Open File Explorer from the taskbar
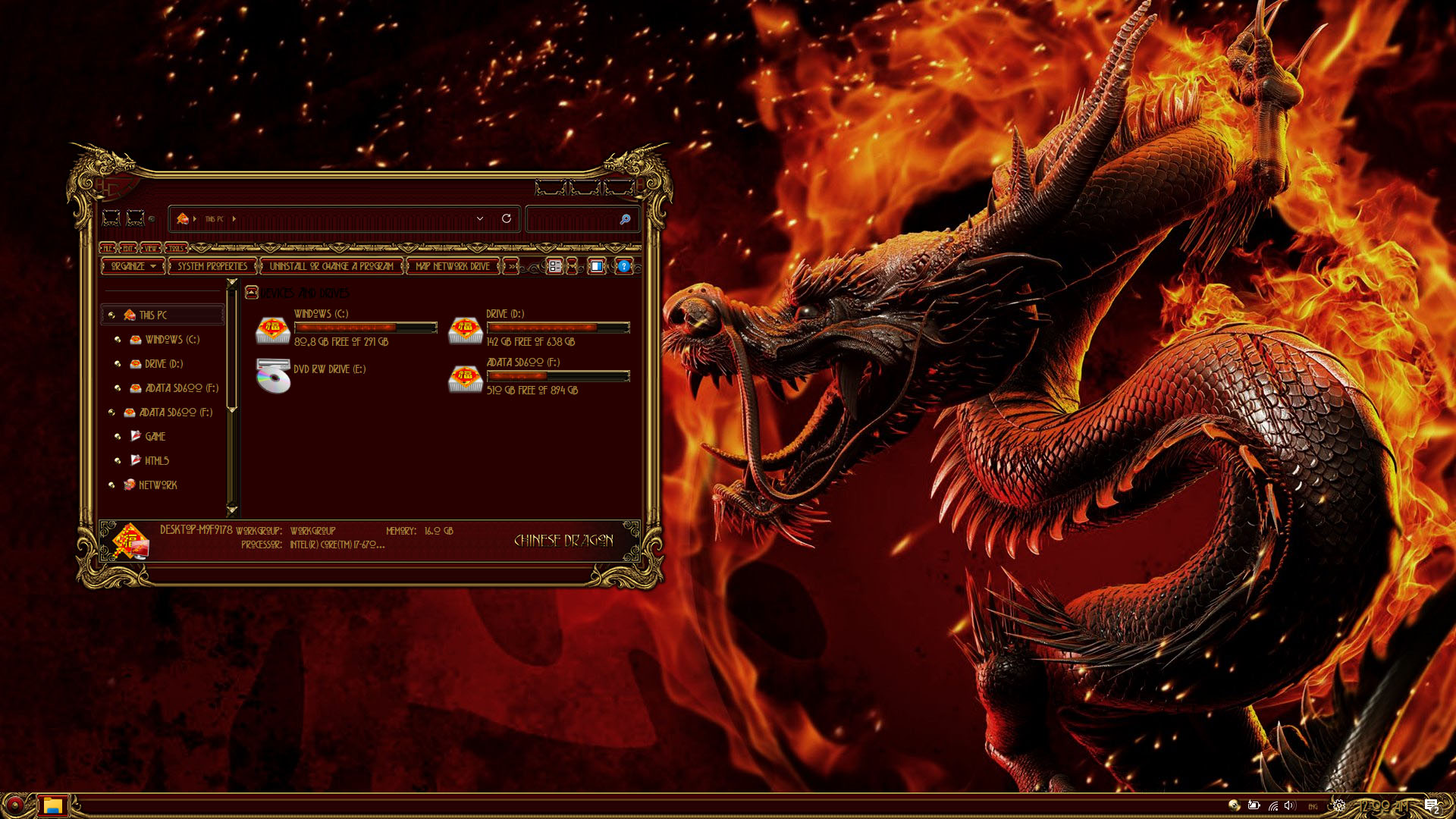Image resolution: width=1456 pixels, height=819 pixels. point(52,805)
